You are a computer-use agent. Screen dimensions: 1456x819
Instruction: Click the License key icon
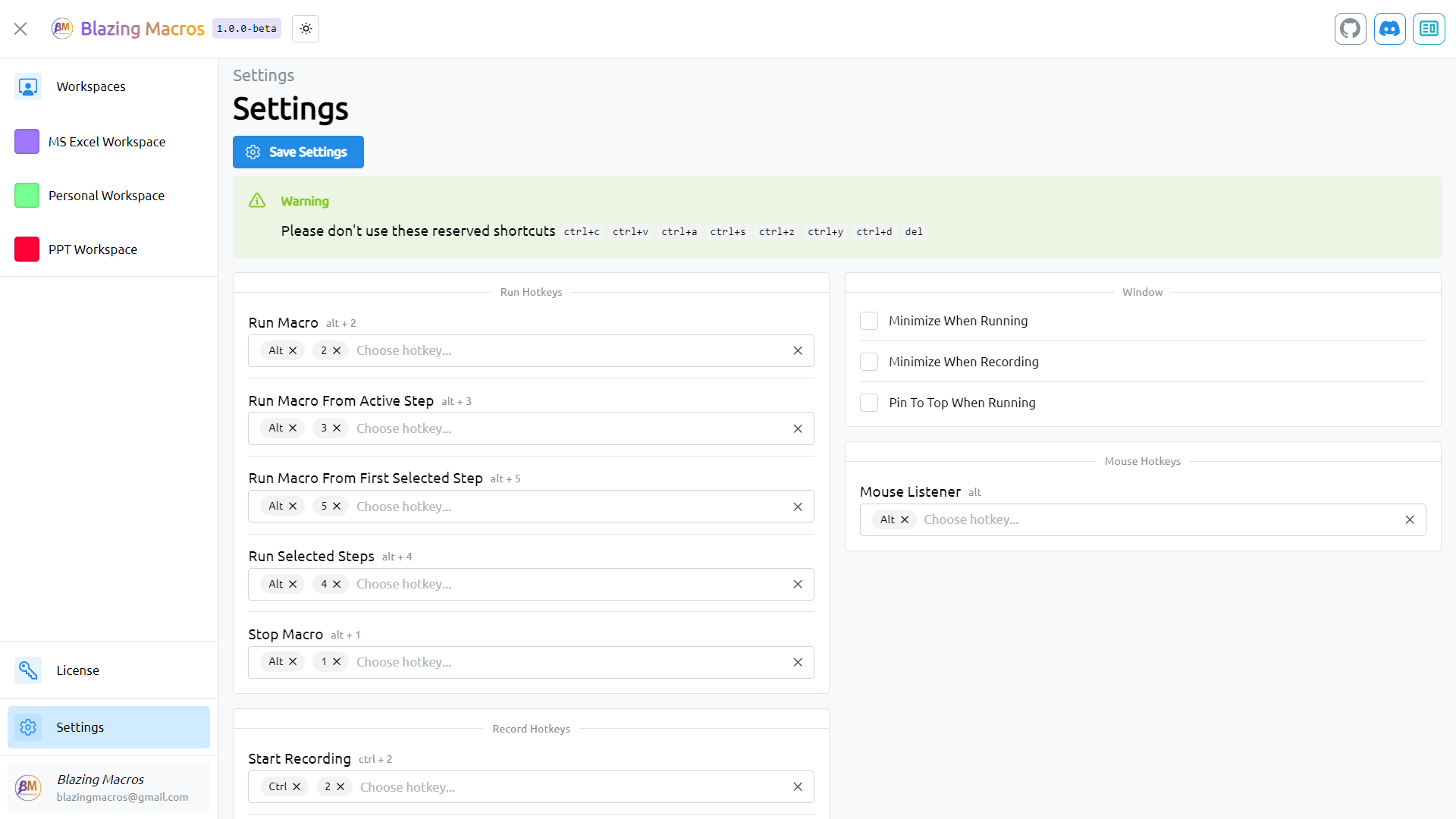pyautogui.click(x=28, y=670)
